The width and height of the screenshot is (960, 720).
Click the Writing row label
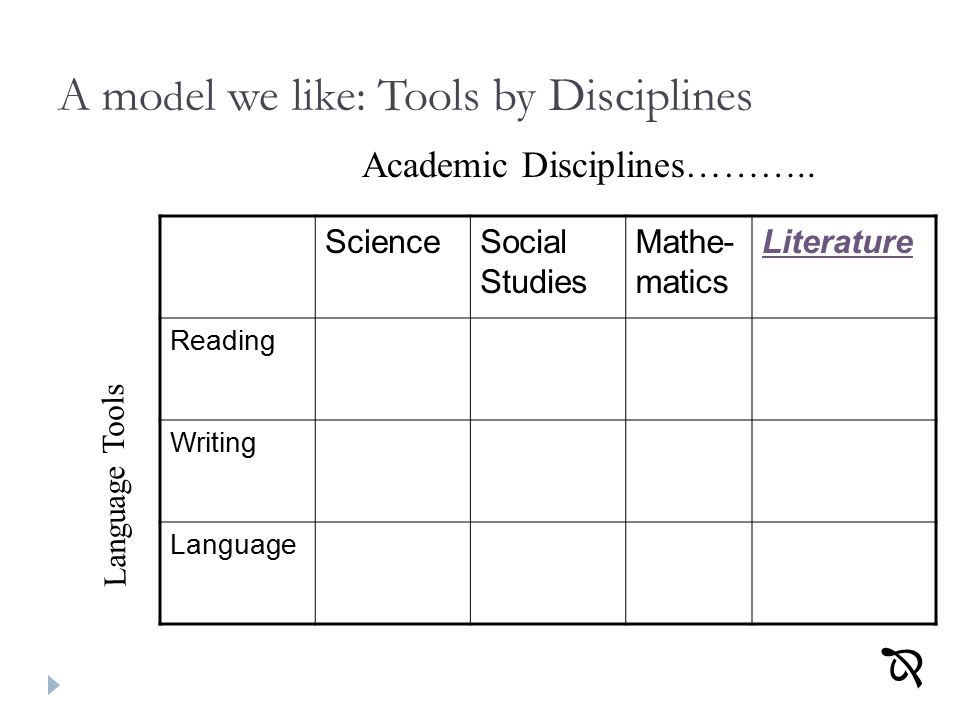click(212, 443)
